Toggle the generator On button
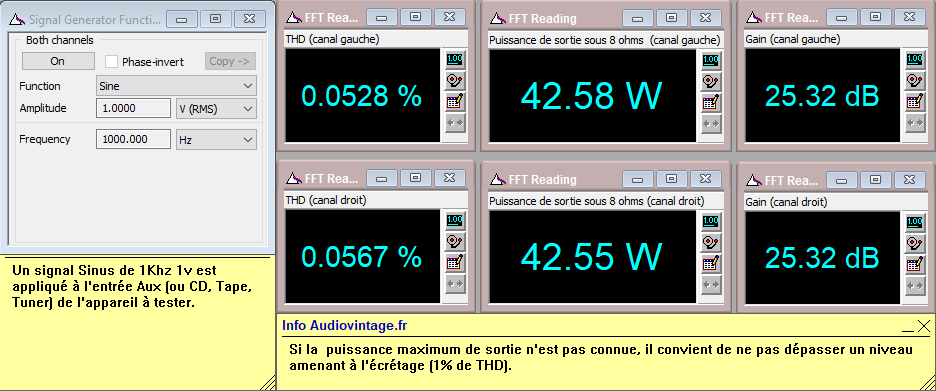The image size is (936, 391). [58, 61]
